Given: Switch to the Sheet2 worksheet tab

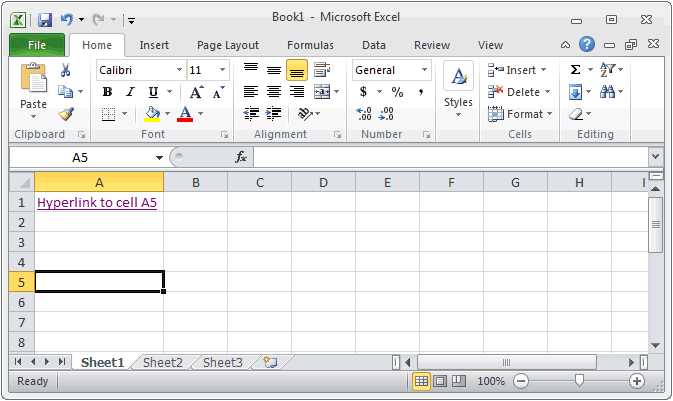Looking at the screenshot, I should (x=163, y=362).
